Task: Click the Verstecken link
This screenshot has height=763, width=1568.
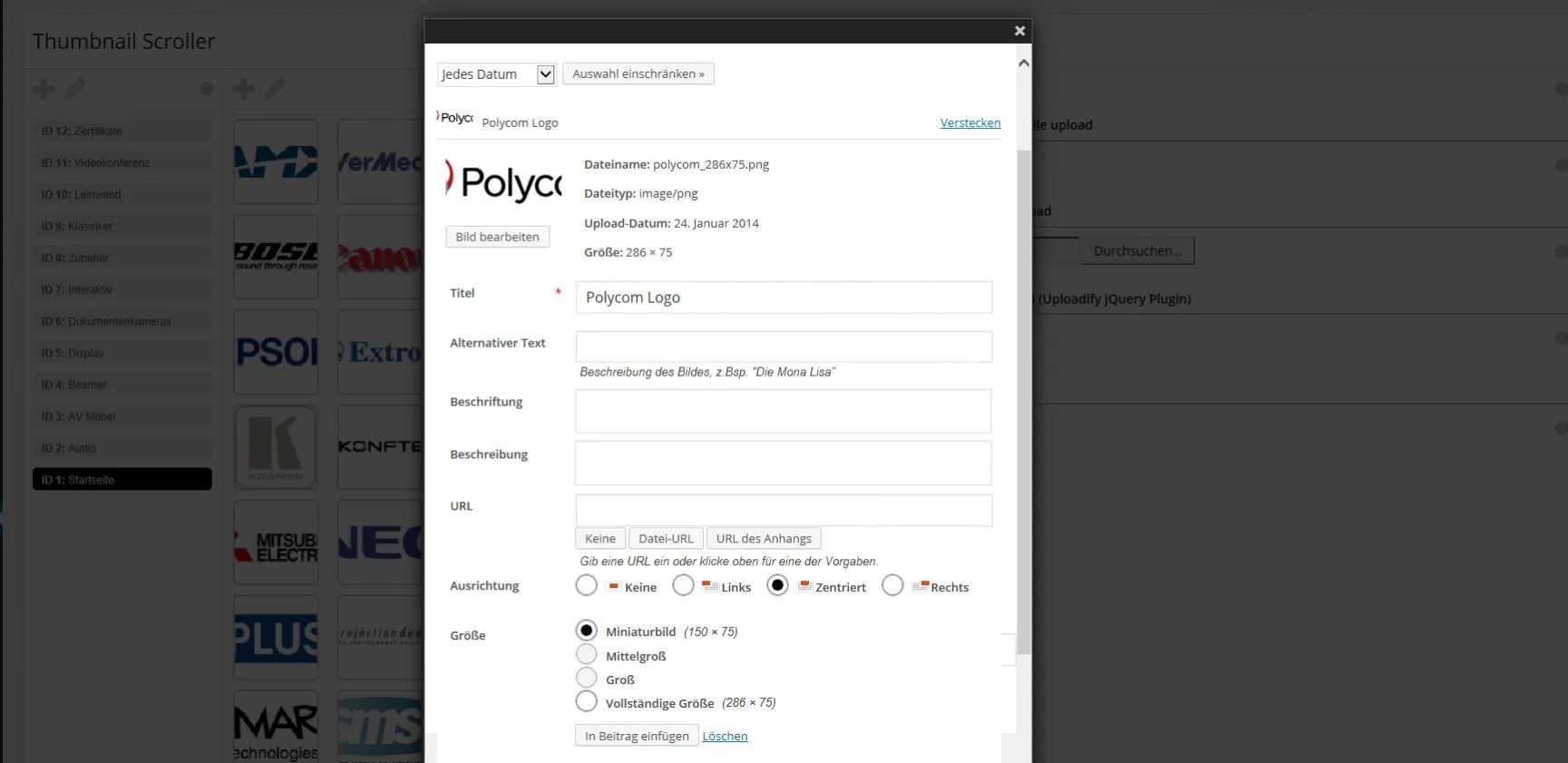Action: click(x=970, y=122)
